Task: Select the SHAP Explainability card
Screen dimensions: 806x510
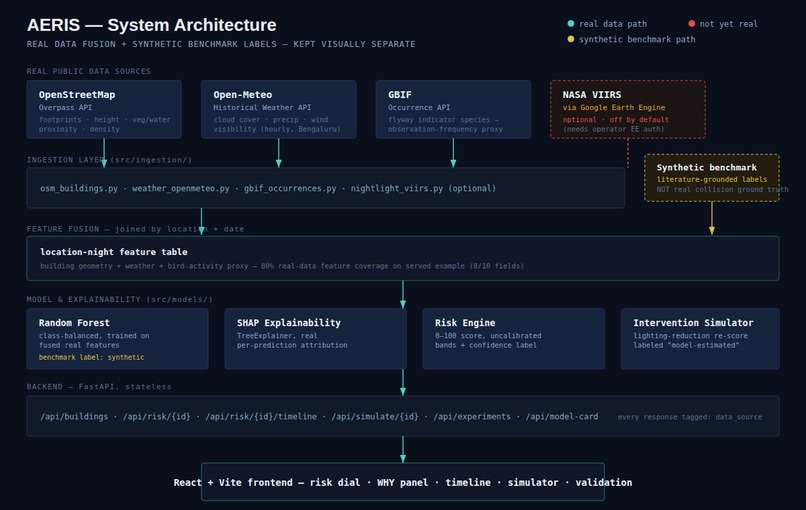Action: [x=315, y=339]
